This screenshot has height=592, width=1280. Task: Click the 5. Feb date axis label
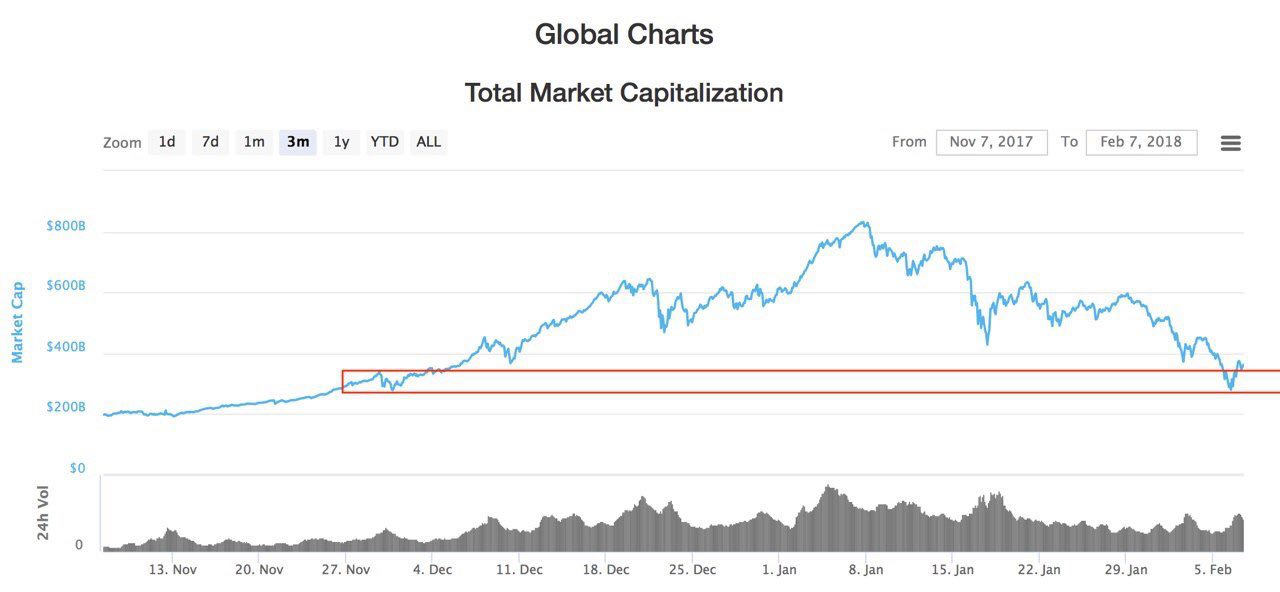click(1211, 570)
